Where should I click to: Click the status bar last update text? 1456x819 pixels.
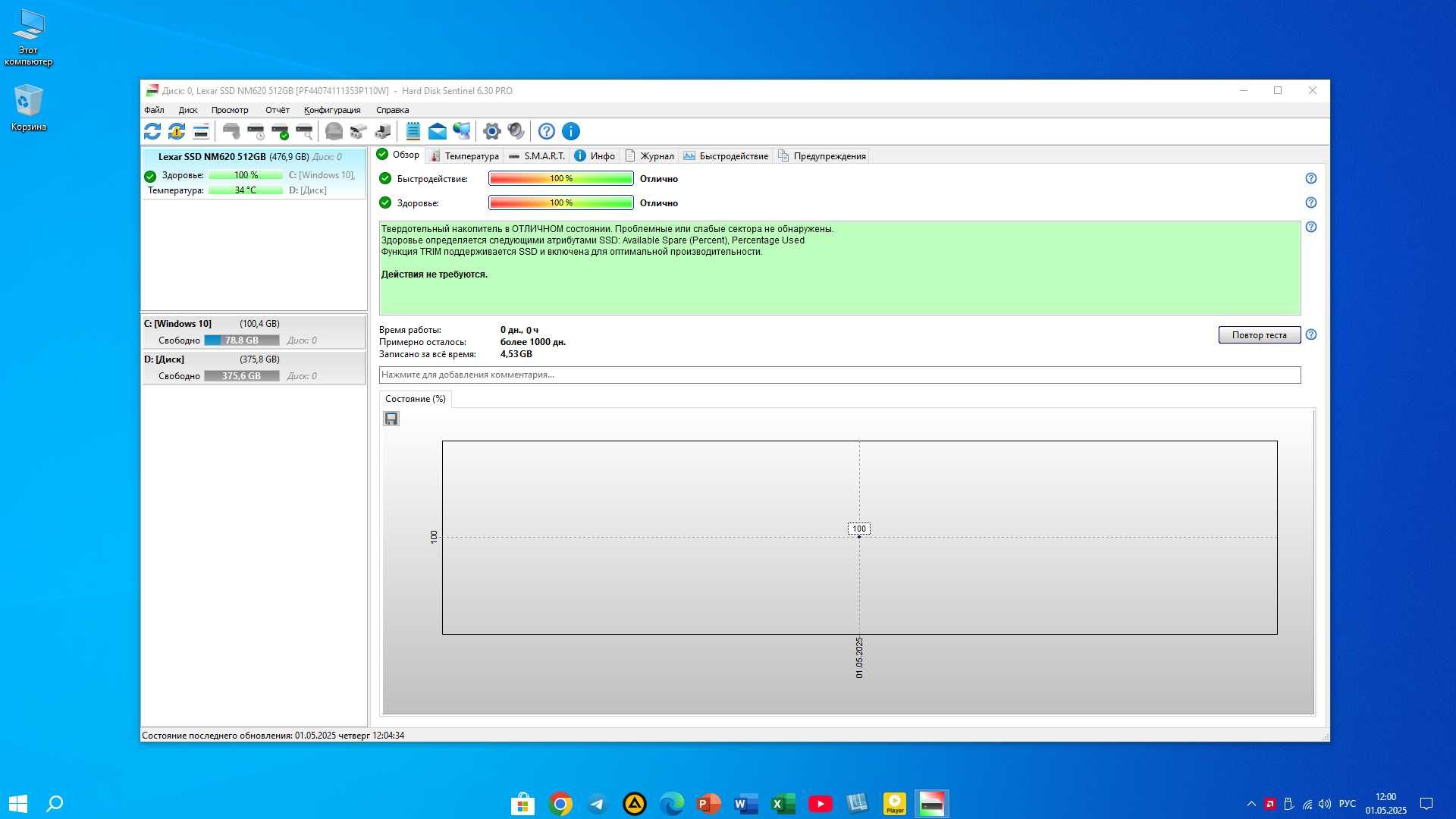tap(273, 736)
